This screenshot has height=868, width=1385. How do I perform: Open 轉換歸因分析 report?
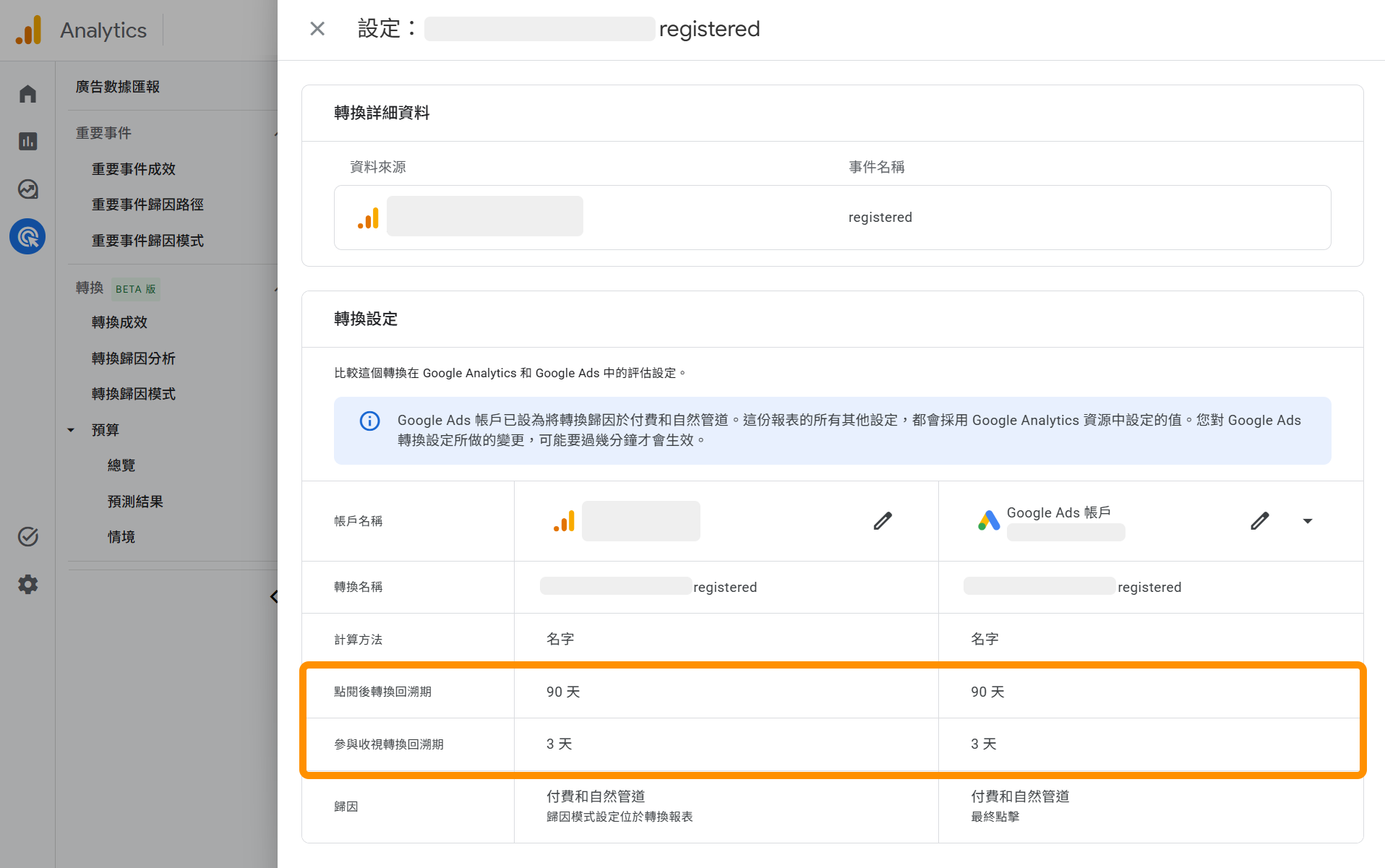134,358
